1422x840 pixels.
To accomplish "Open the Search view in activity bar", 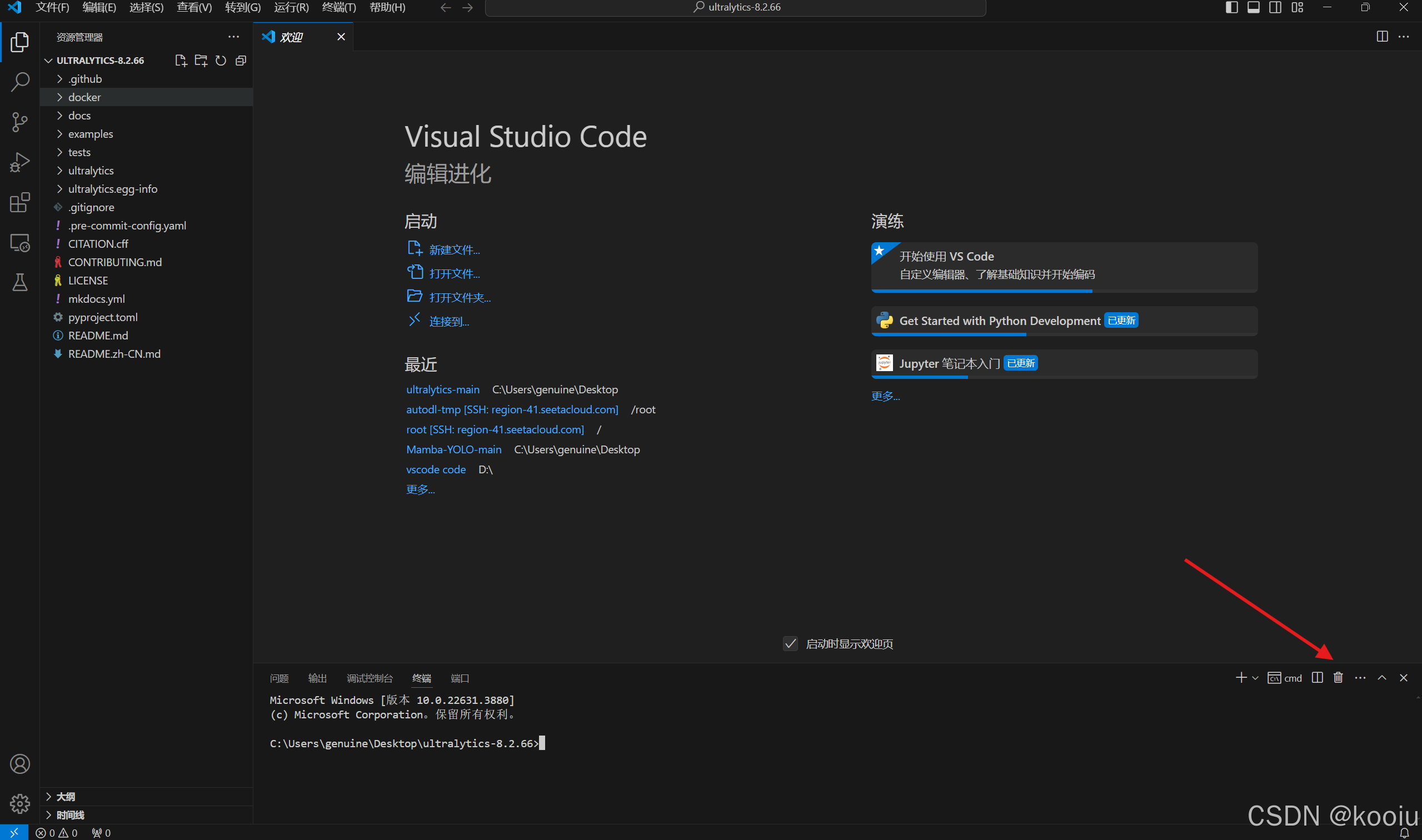I will (x=20, y=82).
